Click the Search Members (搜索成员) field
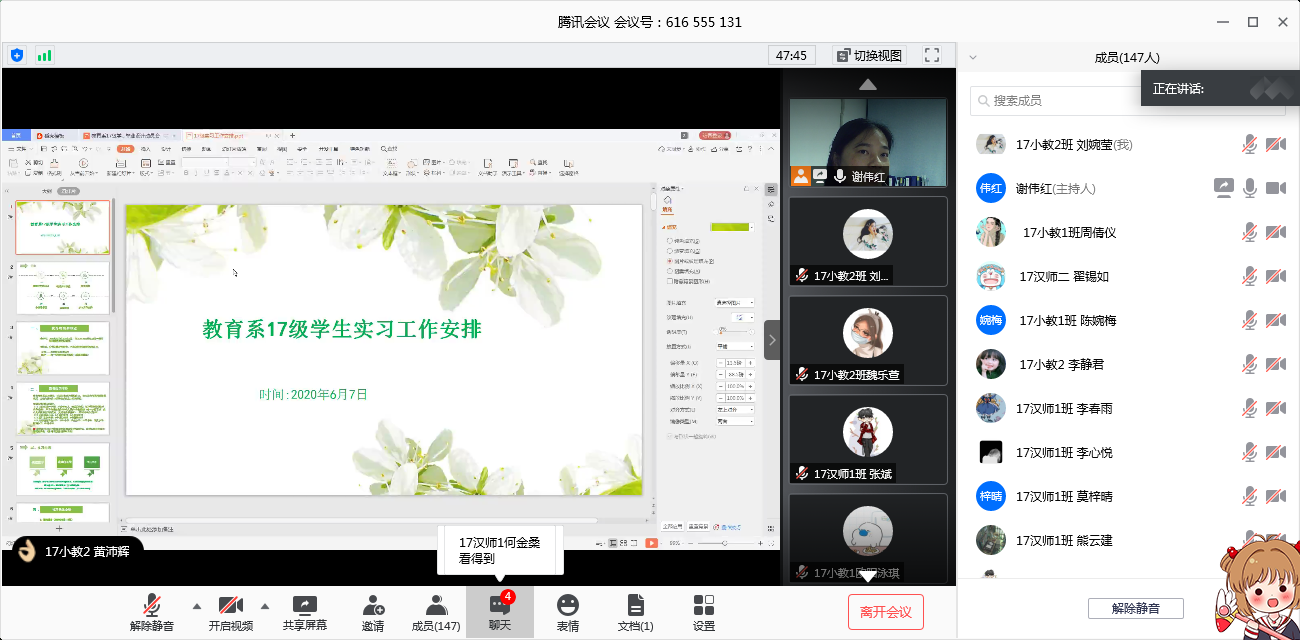The width and height of the screenshot is (1300, 640). 1060,100
